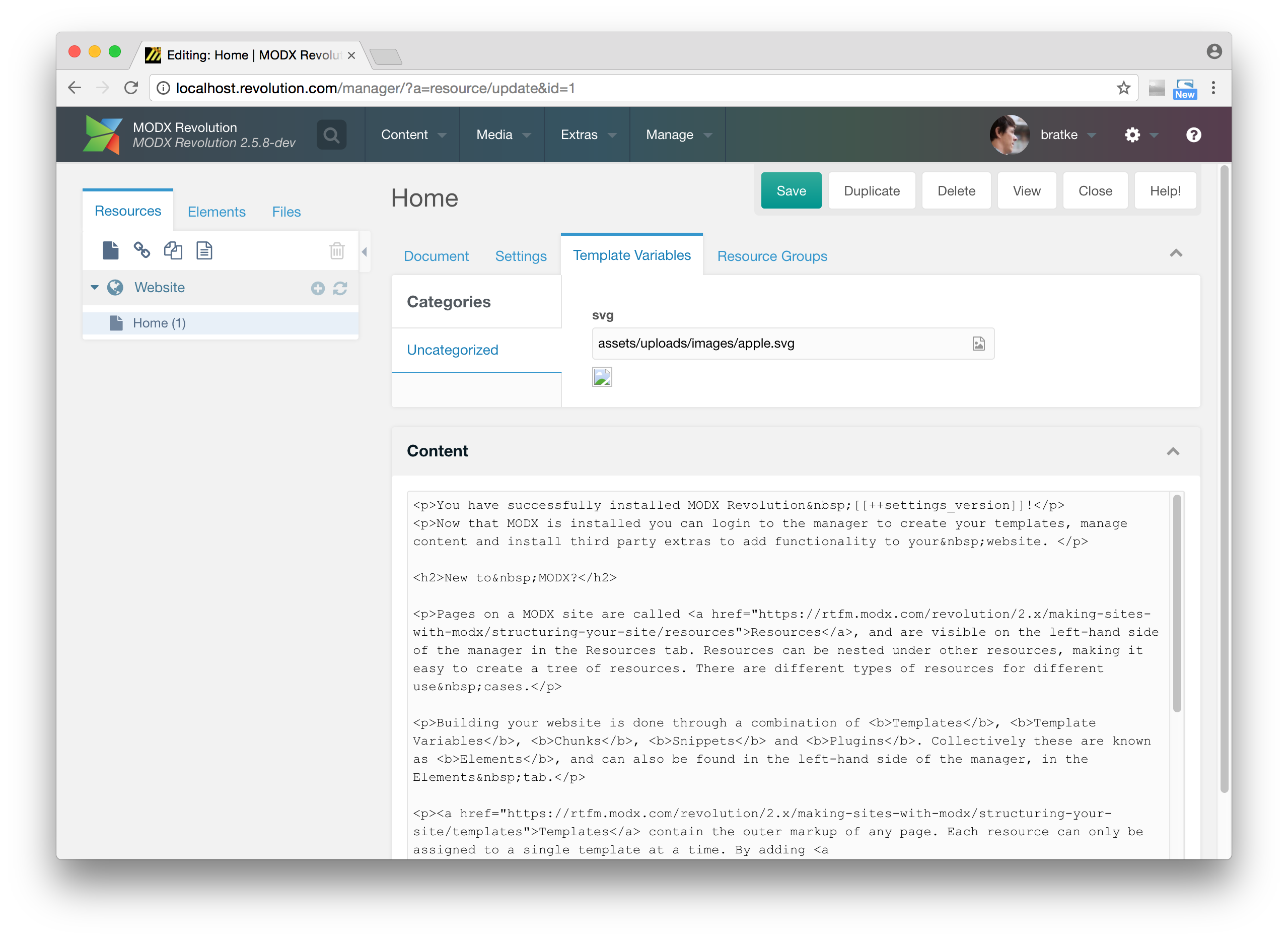1288x940 pixels.
Task: Open the Media menu
Action: tap(503, 135)
